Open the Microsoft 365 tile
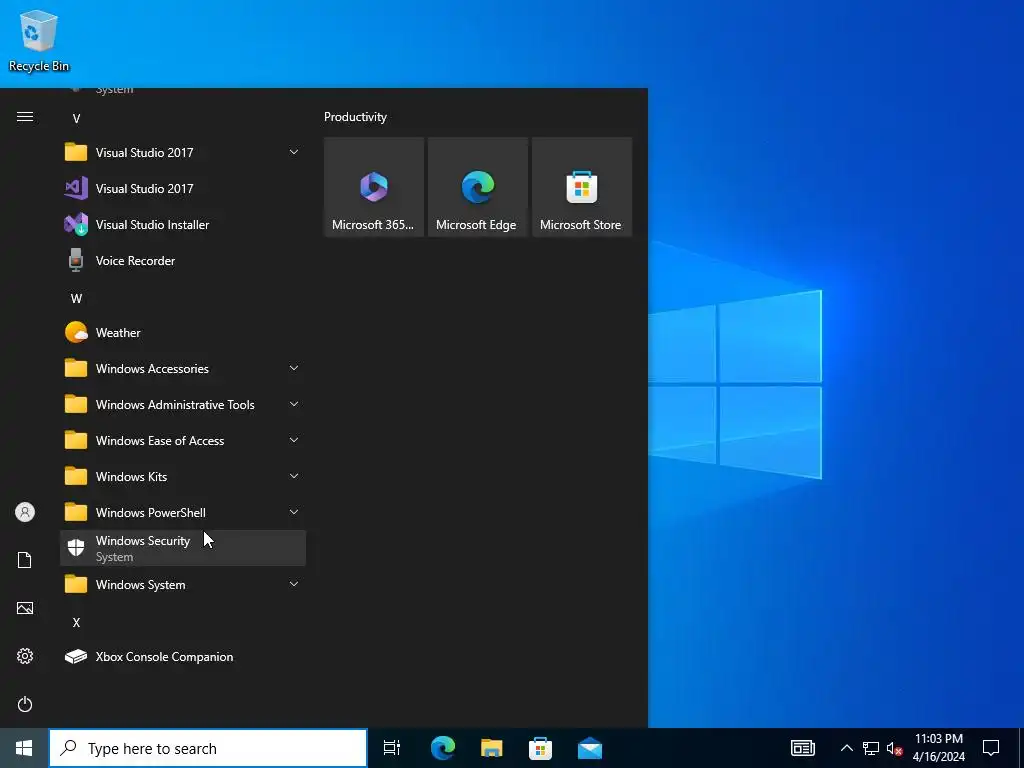 click(374, 187)
